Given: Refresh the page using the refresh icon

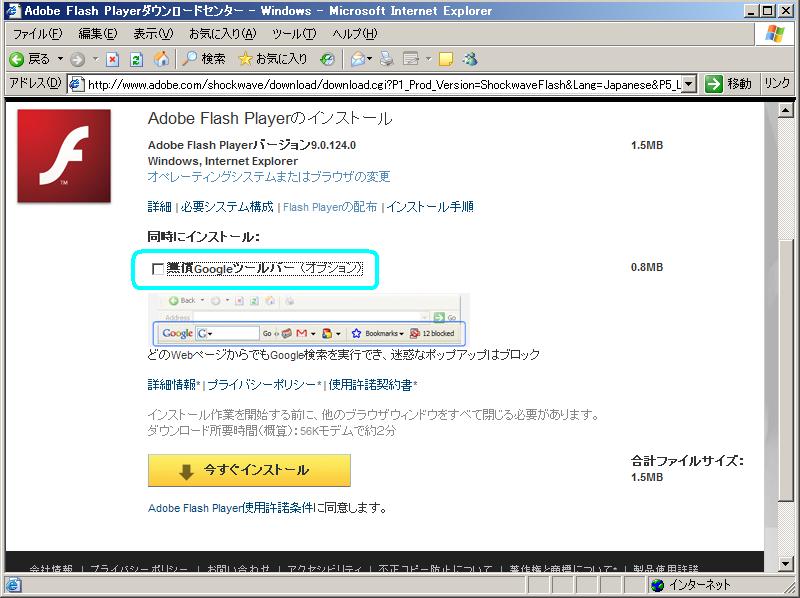Looking at the screenshot, I should [136, 60].
